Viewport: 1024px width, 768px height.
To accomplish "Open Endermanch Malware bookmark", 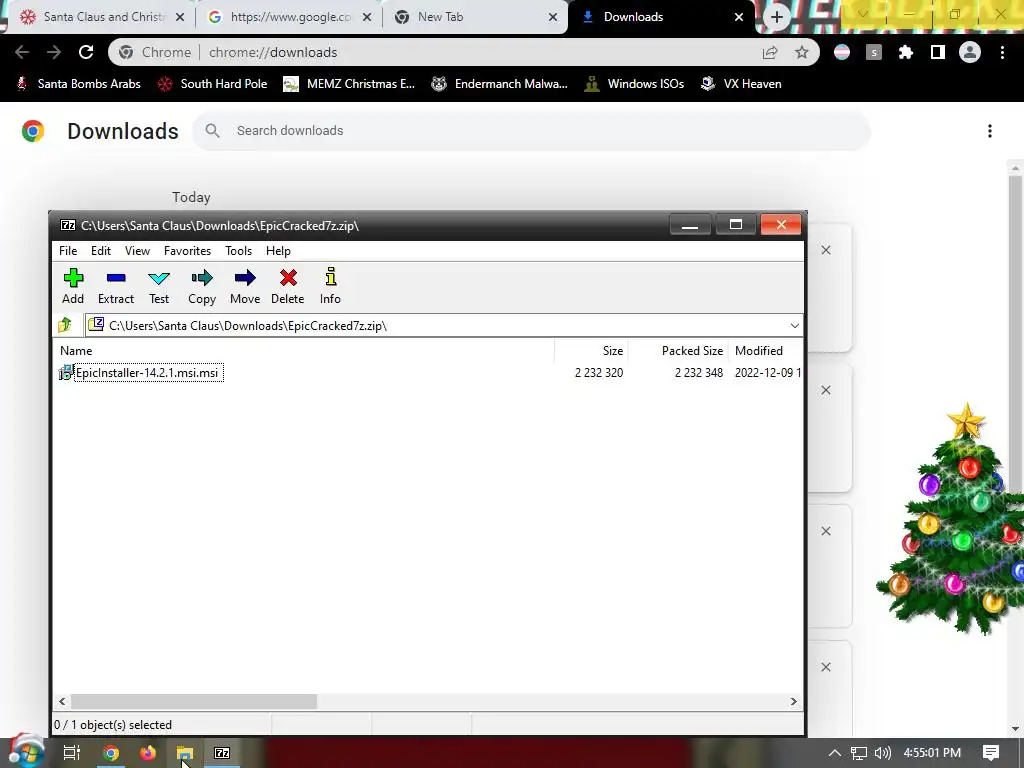I will [500, 84].
